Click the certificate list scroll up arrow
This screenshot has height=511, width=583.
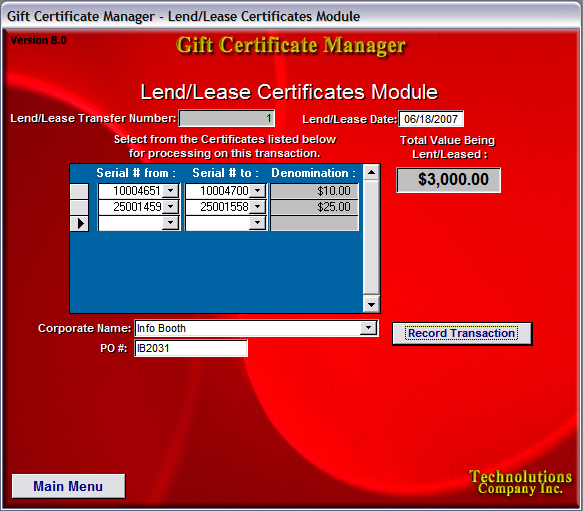(371, 172)
